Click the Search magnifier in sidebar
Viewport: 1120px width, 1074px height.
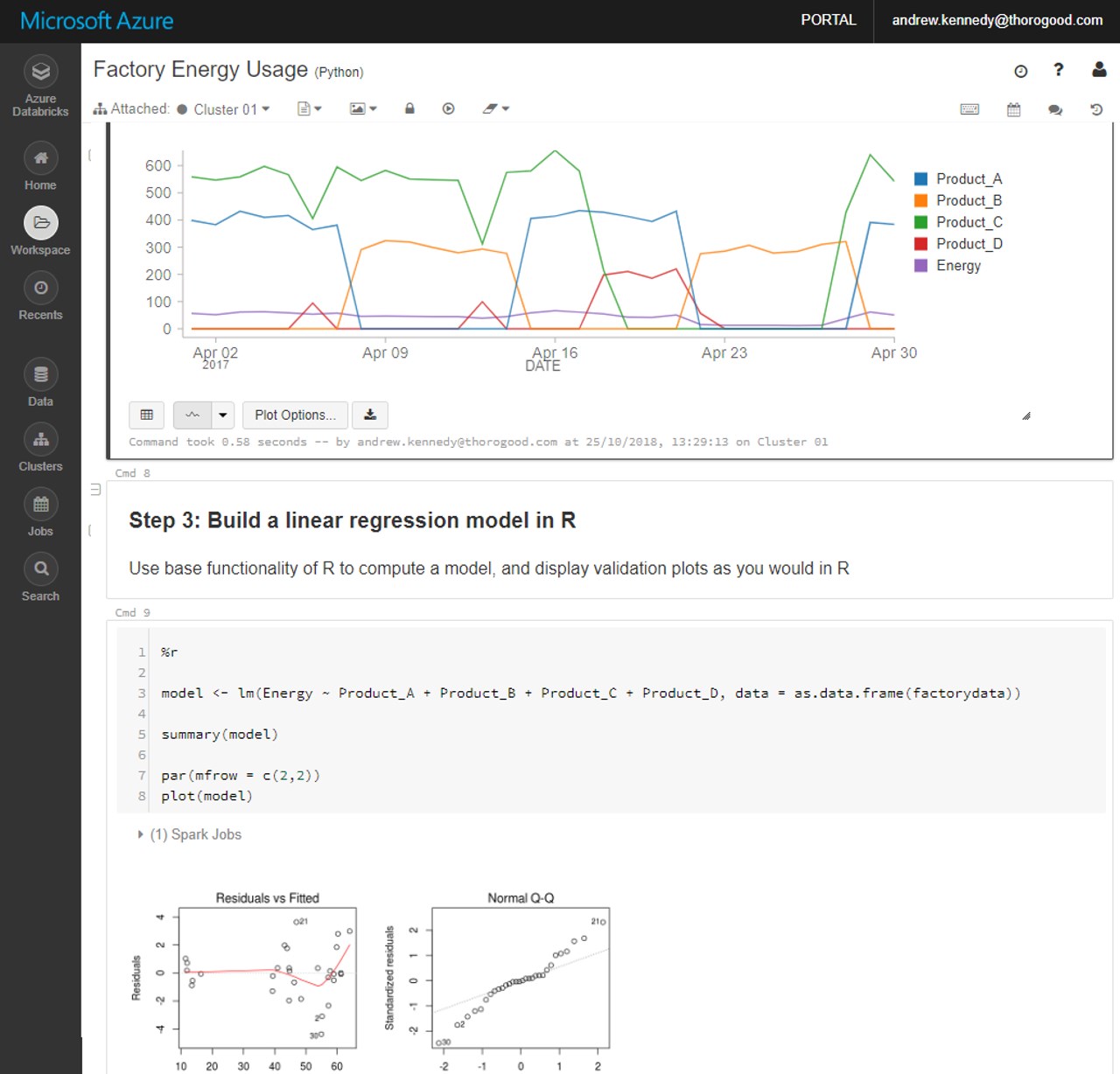pos(40,569)
